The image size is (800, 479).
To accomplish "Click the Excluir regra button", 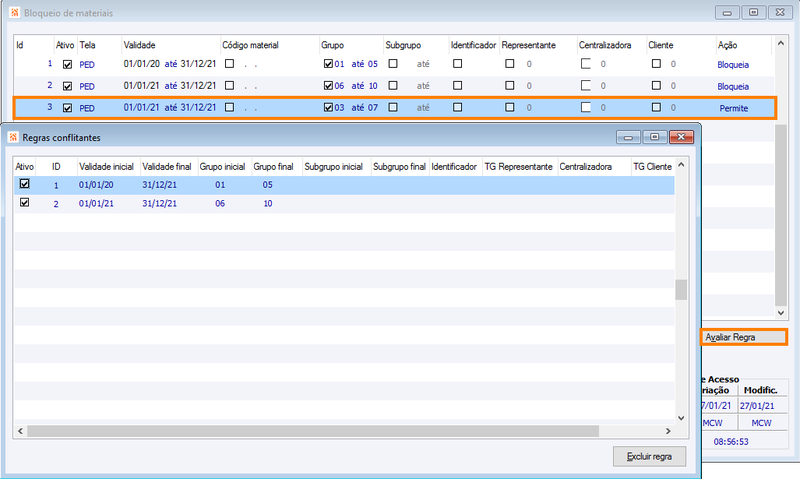I will click(x=649, y=456).
